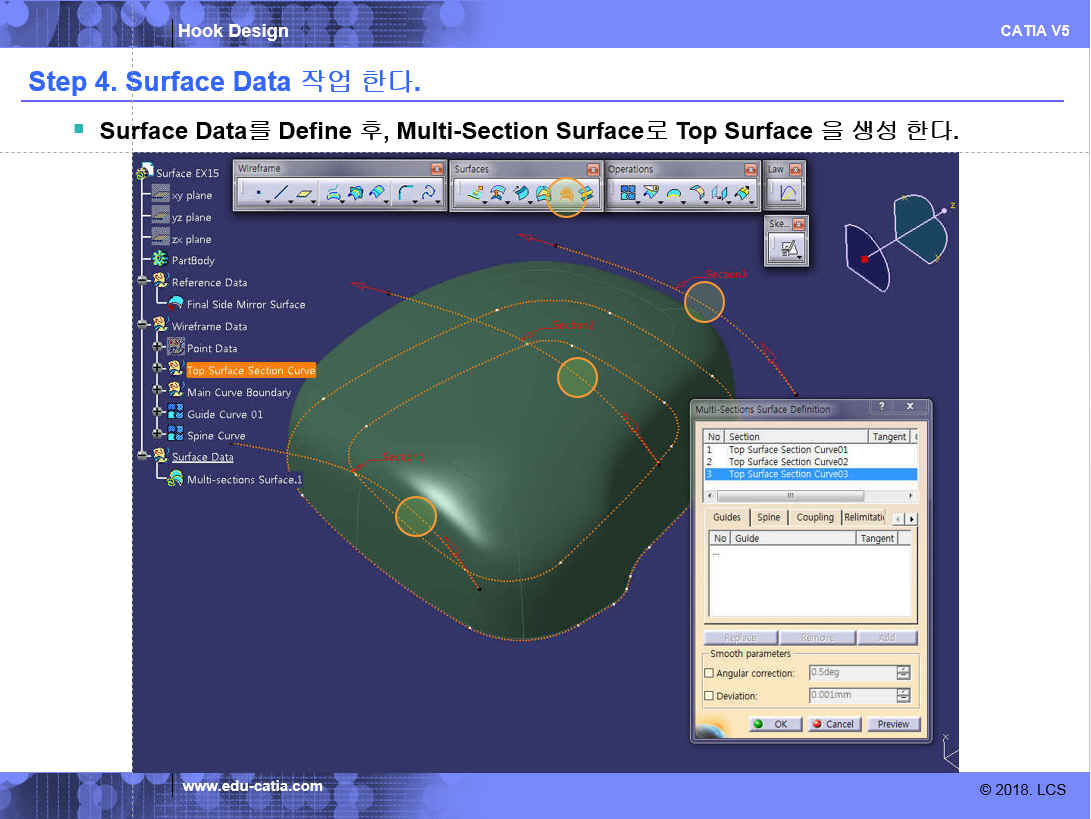The height and width of the screenshot is (819, 1091).
Task: Switch to the Spine tab
Action: tap(768, 517)
